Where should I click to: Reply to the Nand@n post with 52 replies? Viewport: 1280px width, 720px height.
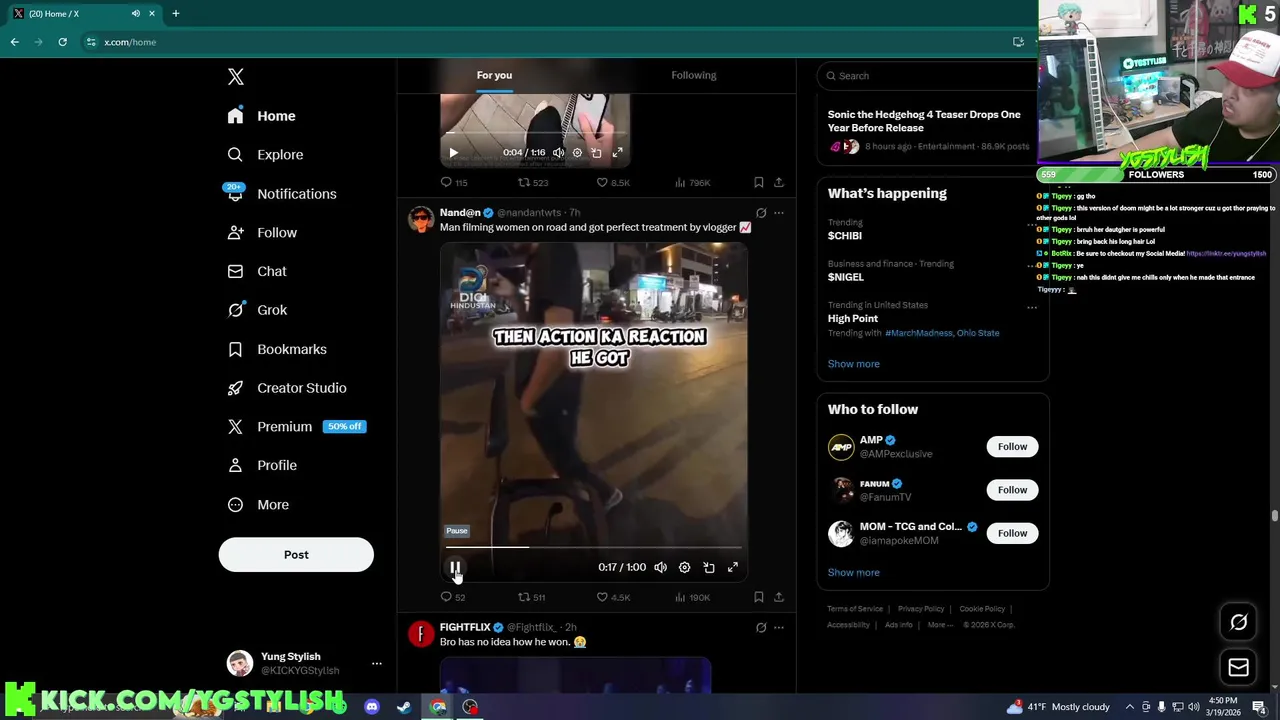pyautogui.click(x=453, y=597)
